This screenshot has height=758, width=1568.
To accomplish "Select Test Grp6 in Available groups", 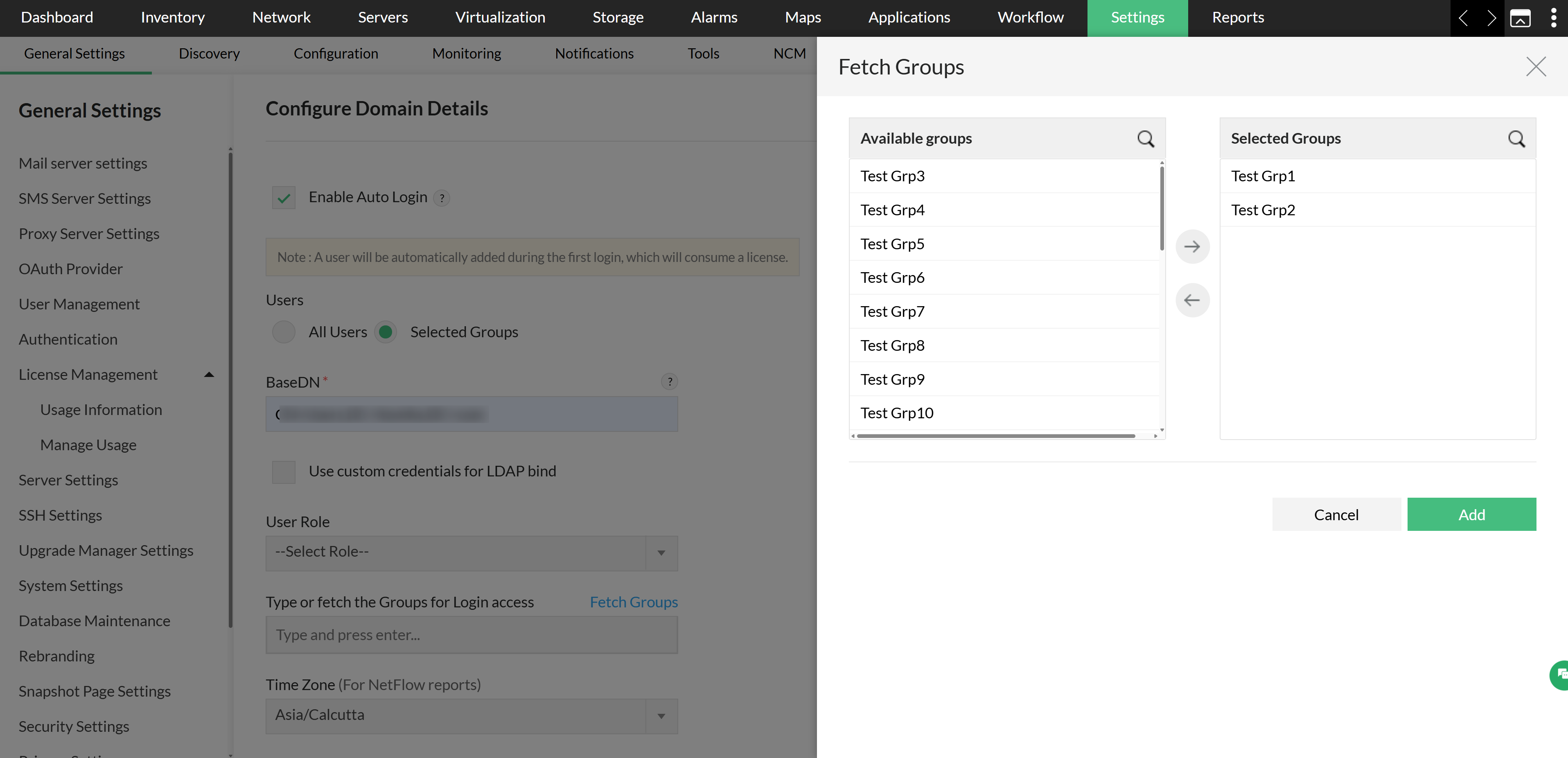I will (x=1004, y=277).
